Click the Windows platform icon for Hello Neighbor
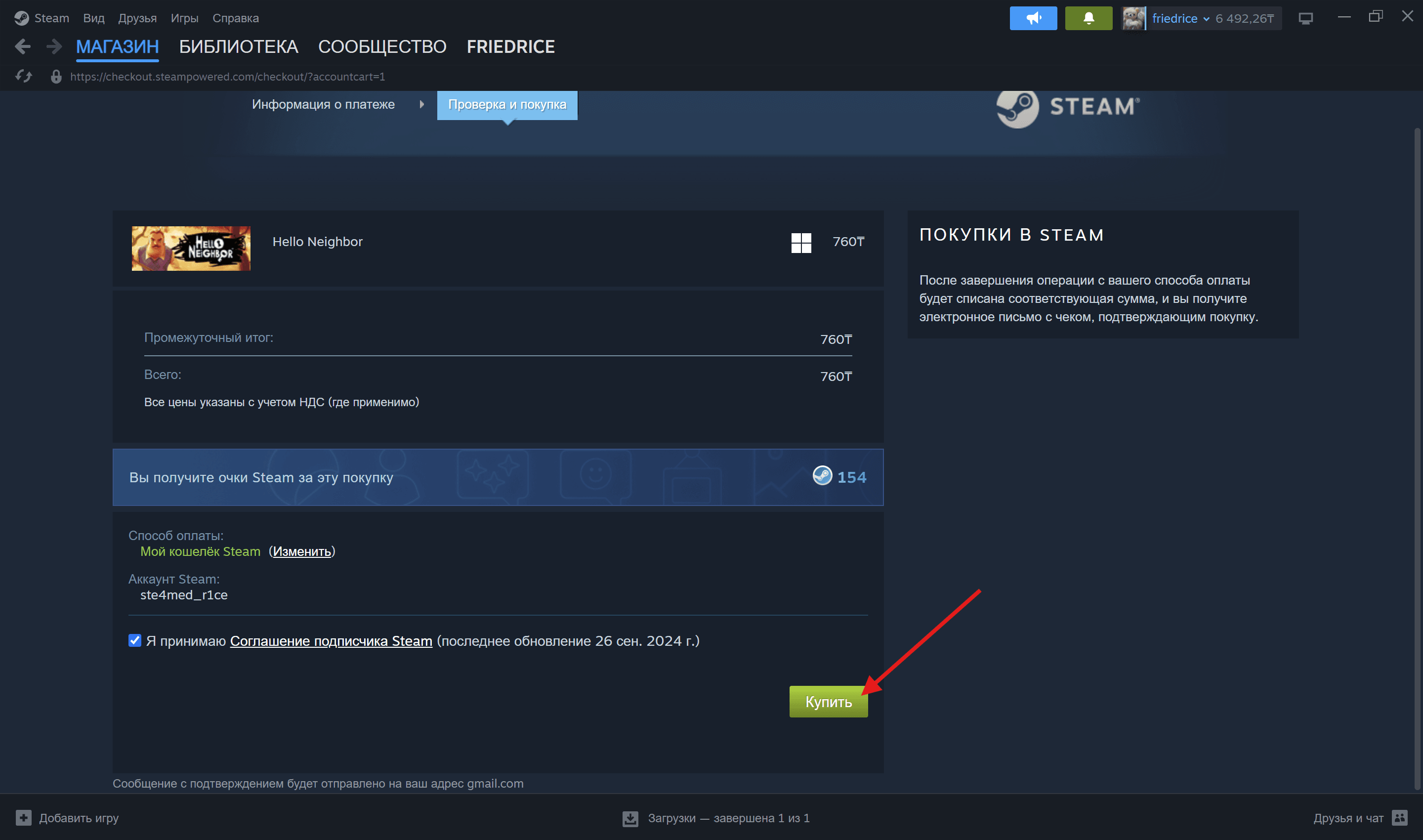The width and height of the screenshot is (1423, 840). pos(801,243)
